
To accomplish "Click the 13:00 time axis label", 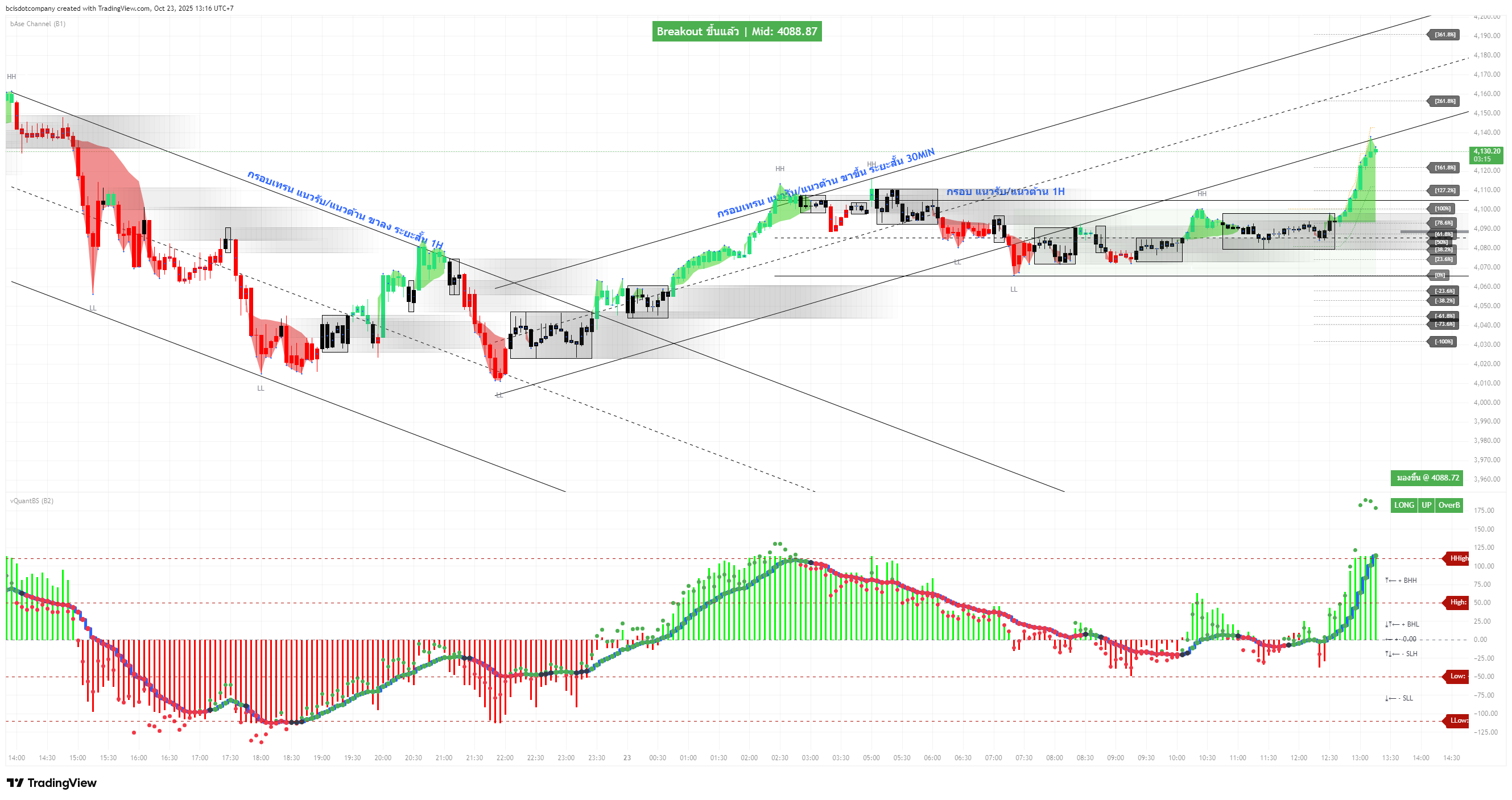I will click(x=1360, y=758).
